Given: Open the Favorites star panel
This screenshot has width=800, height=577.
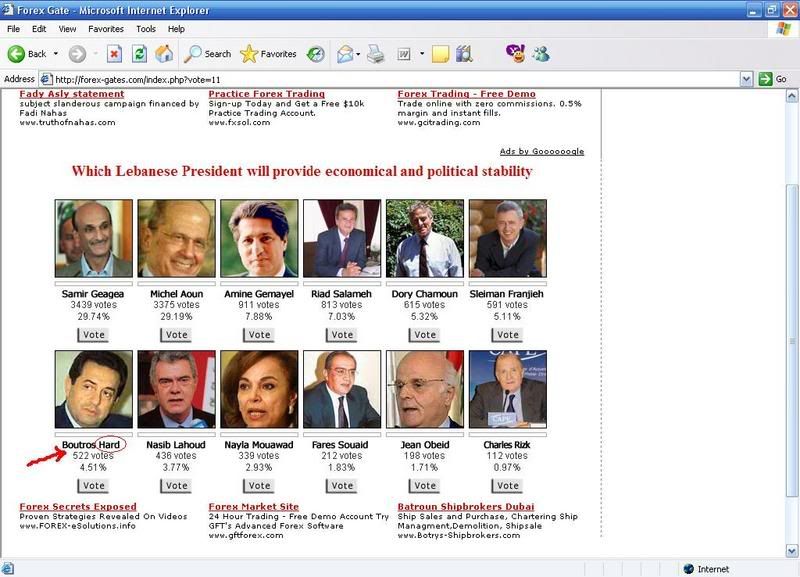Looking at the screenshot, I should [268, 54].
